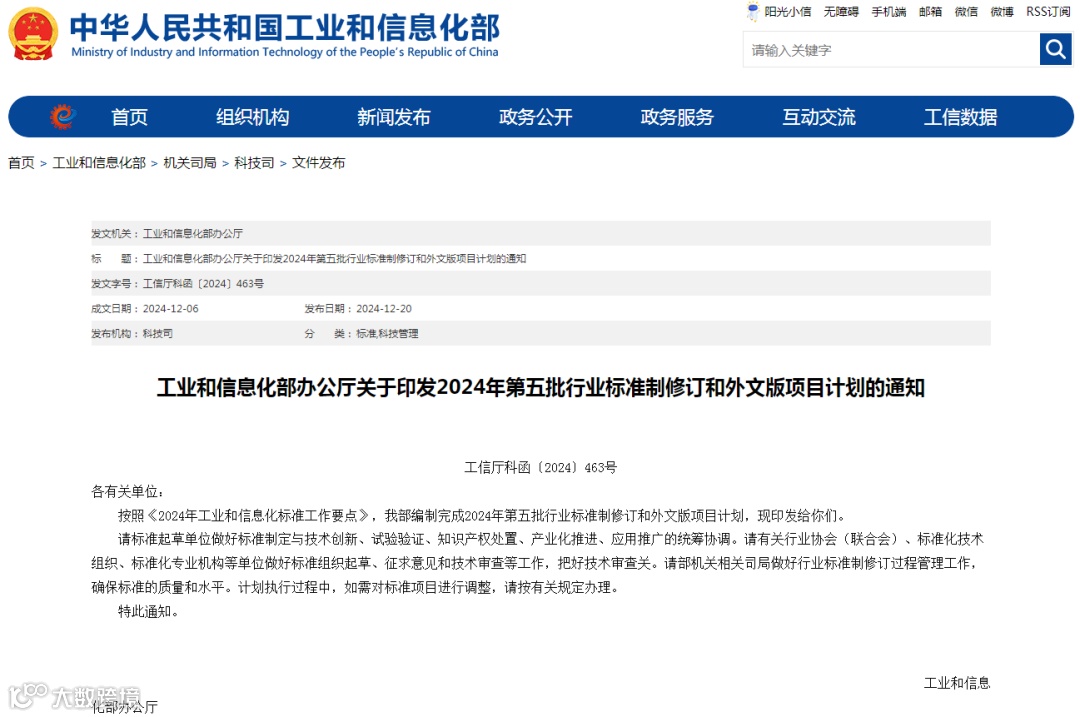Click the bold article headline
Screen dimensions: 1080x717
pos(541,388)
